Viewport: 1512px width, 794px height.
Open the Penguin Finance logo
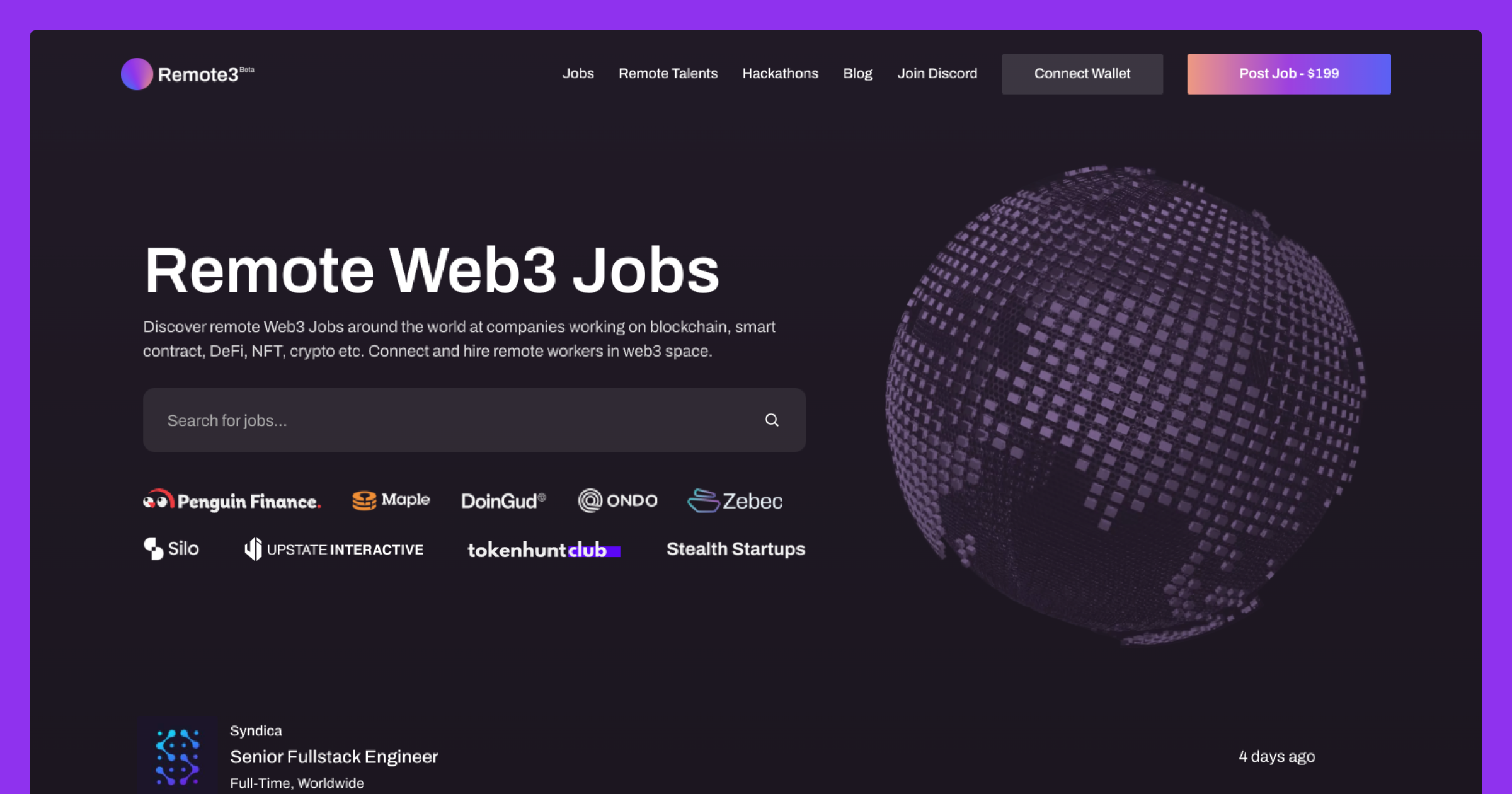click(232, 501)
